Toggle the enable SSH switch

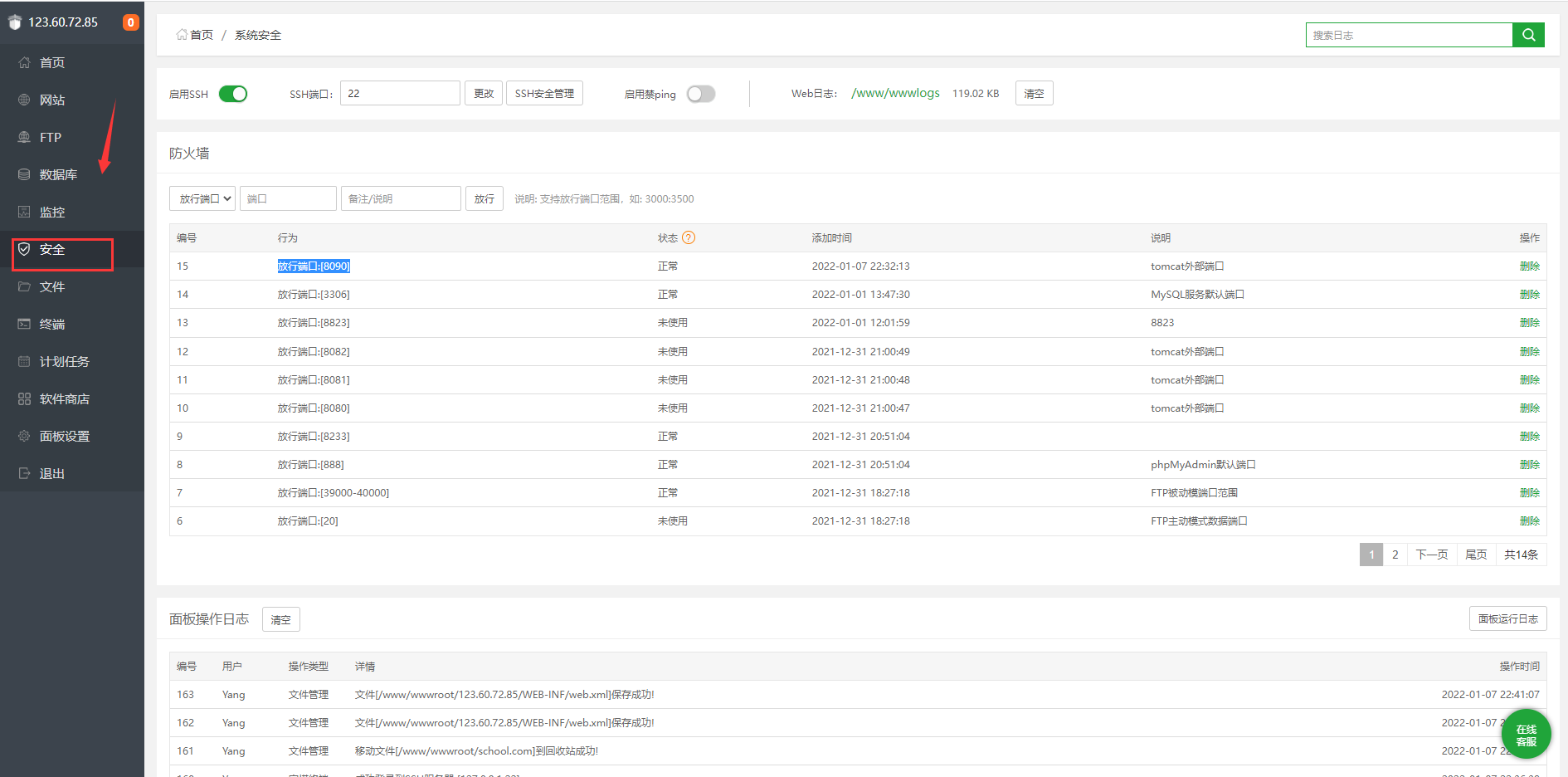[233, 94]
